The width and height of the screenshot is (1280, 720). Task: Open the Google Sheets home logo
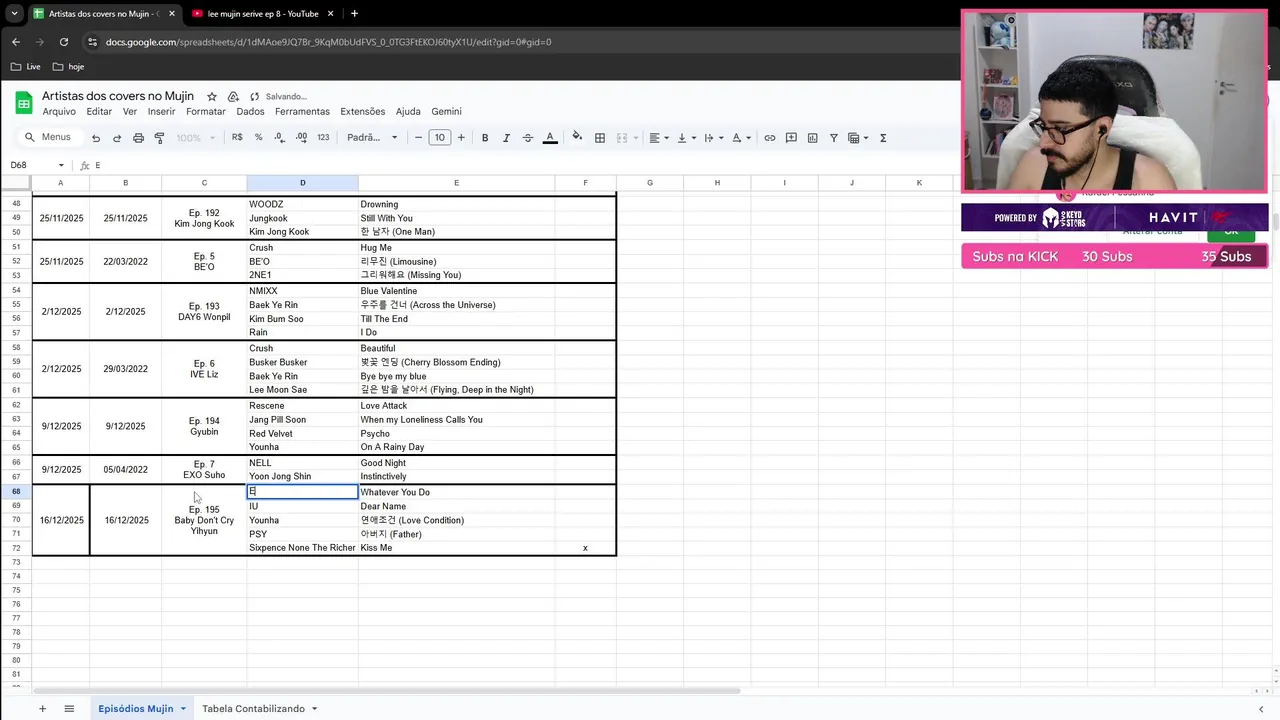(24, 103)
